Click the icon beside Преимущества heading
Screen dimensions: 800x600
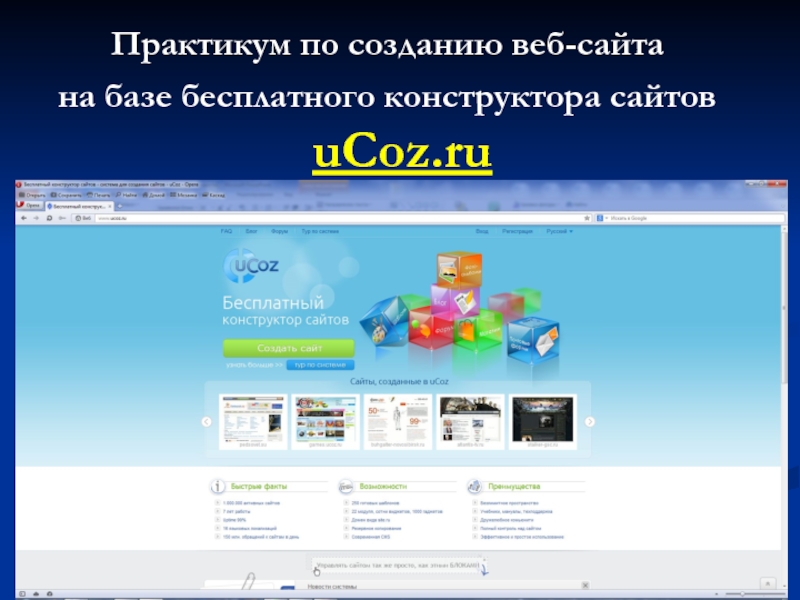[474, 486]
